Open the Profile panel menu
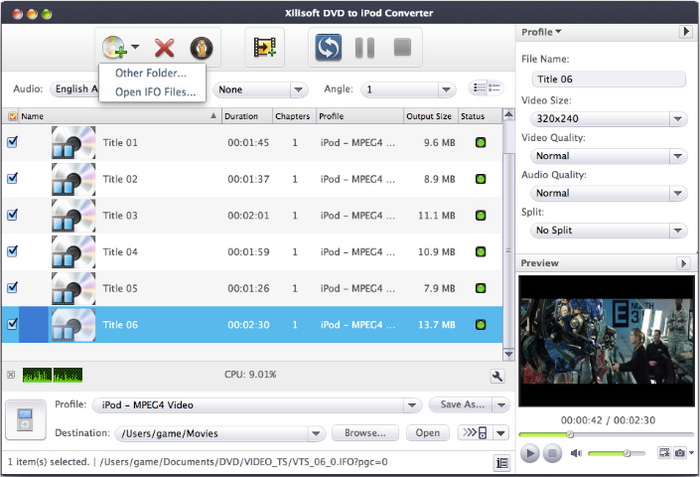This screenshot has width=700, height=477. point(541,32)
